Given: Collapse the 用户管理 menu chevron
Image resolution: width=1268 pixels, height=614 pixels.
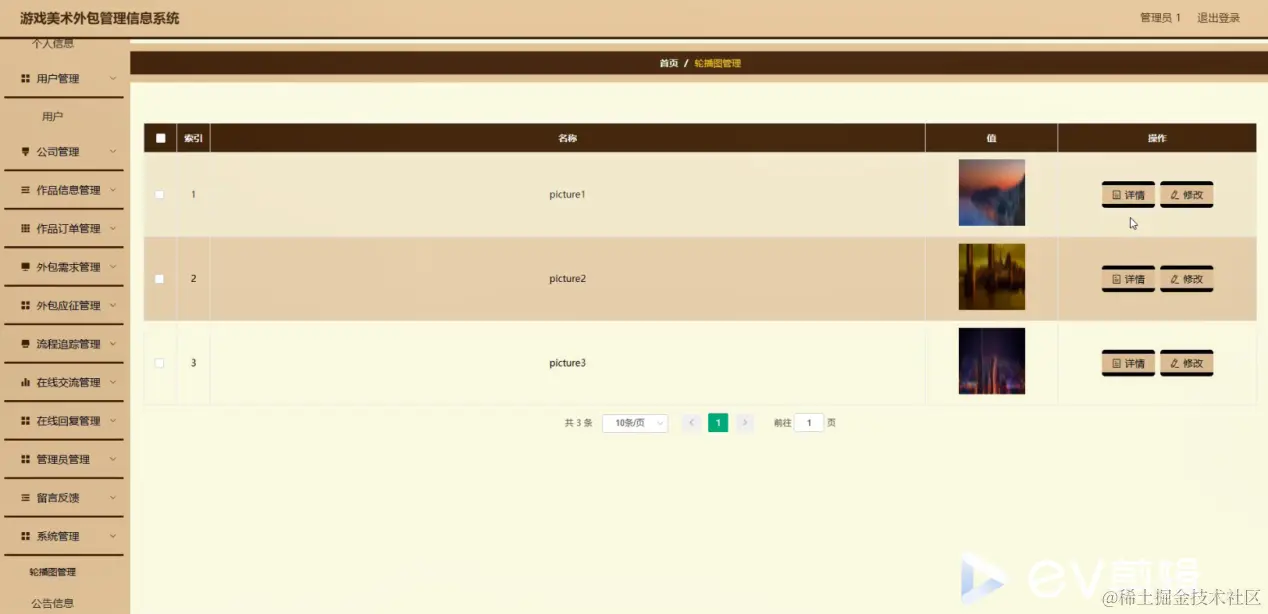Looking at the screenshot, I should click(x=113, y=78).
